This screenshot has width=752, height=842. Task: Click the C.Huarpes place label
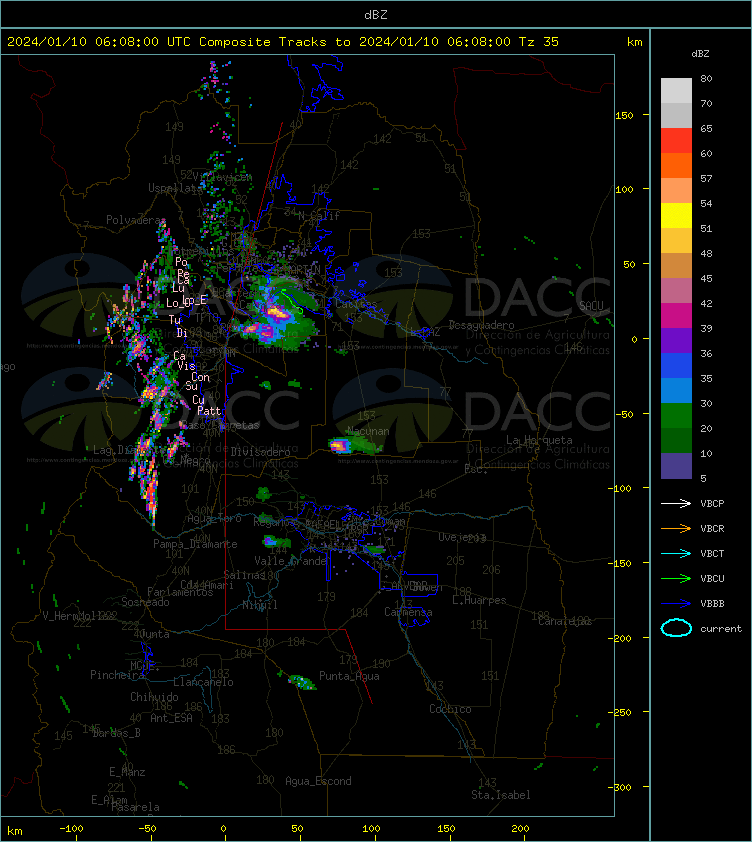pyautogui.click(x=479, y=600)
